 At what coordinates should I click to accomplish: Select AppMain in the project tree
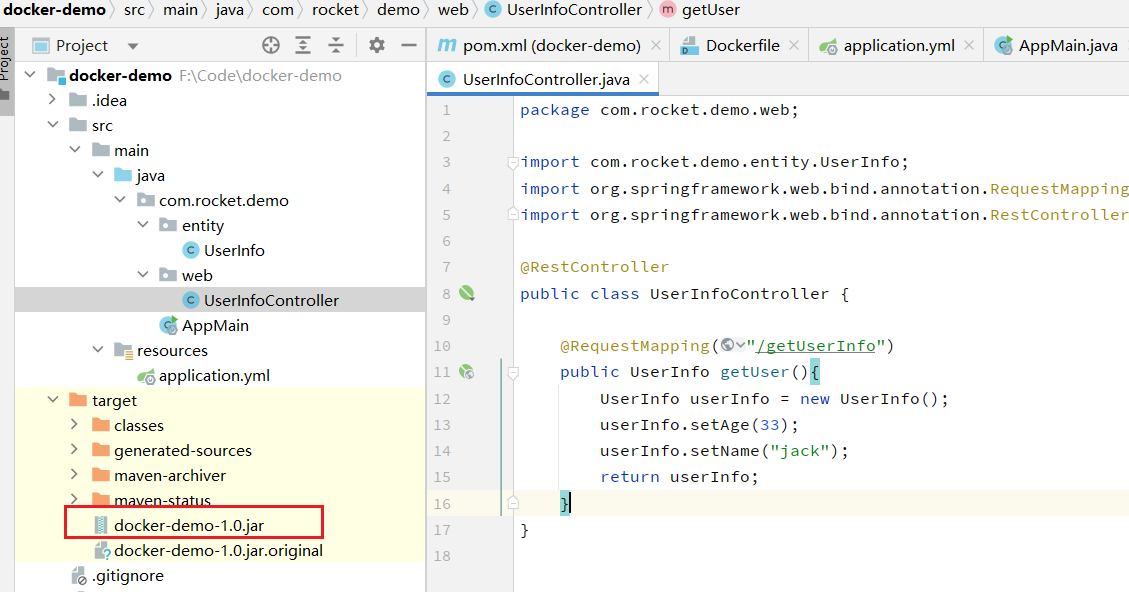tap(215, 325)
